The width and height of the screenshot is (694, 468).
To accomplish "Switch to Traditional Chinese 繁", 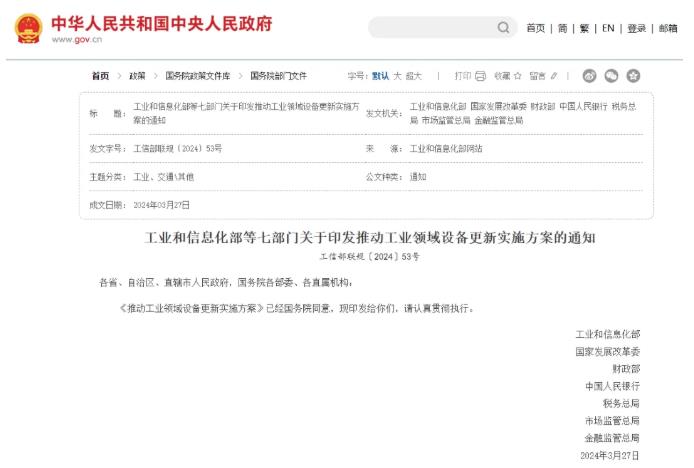I will (585, 28).
